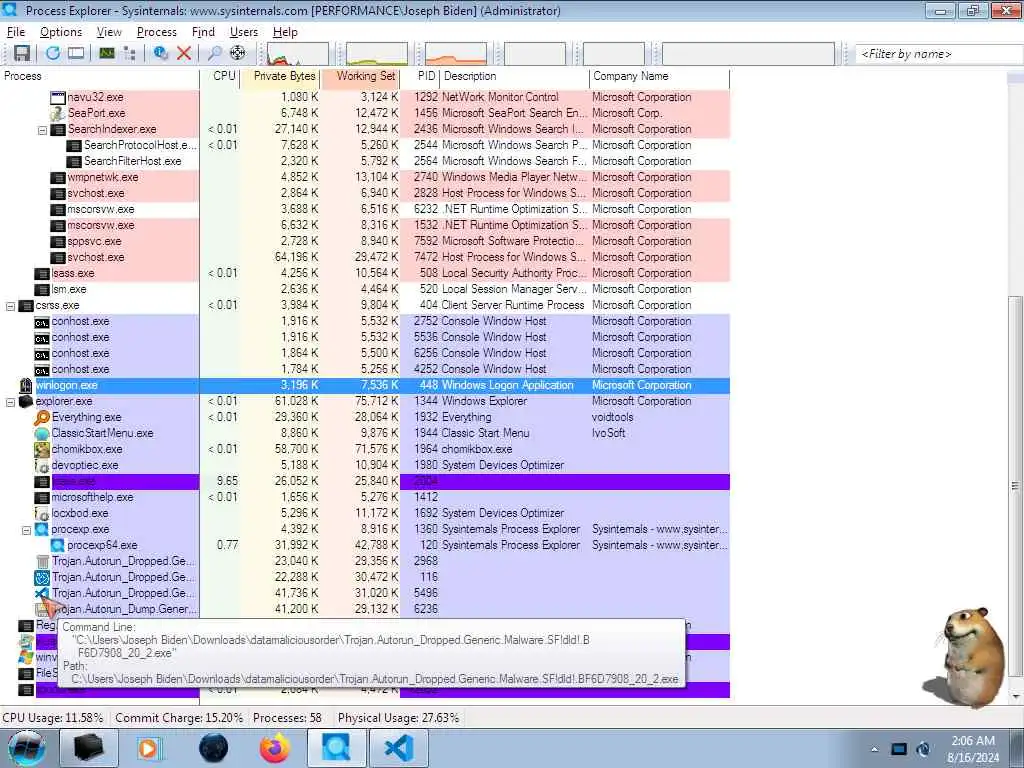The image size is (1024, 768).
Task: Sort by the PID column header
Action: click(x=420, y=76)
